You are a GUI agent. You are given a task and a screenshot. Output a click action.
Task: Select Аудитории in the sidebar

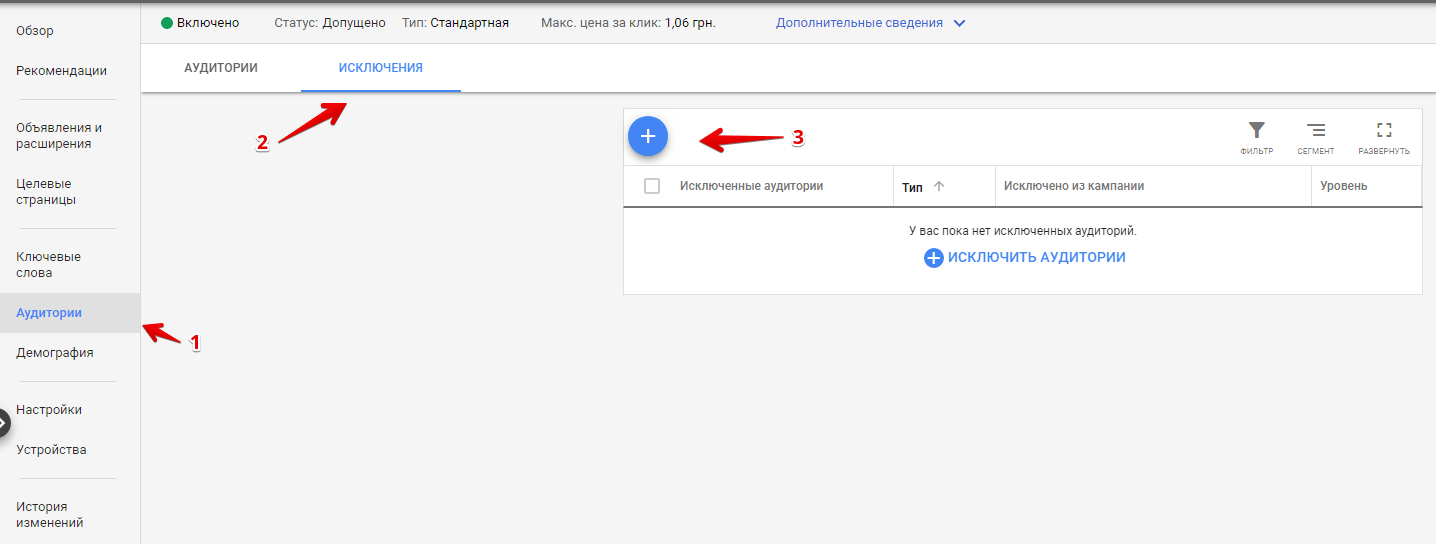tap(70, 313)
